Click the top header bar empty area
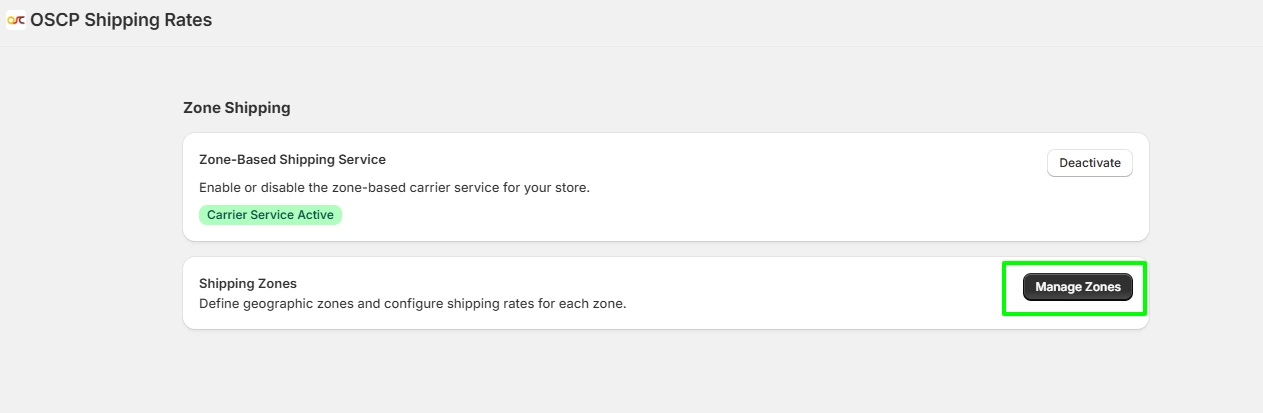 700,22
